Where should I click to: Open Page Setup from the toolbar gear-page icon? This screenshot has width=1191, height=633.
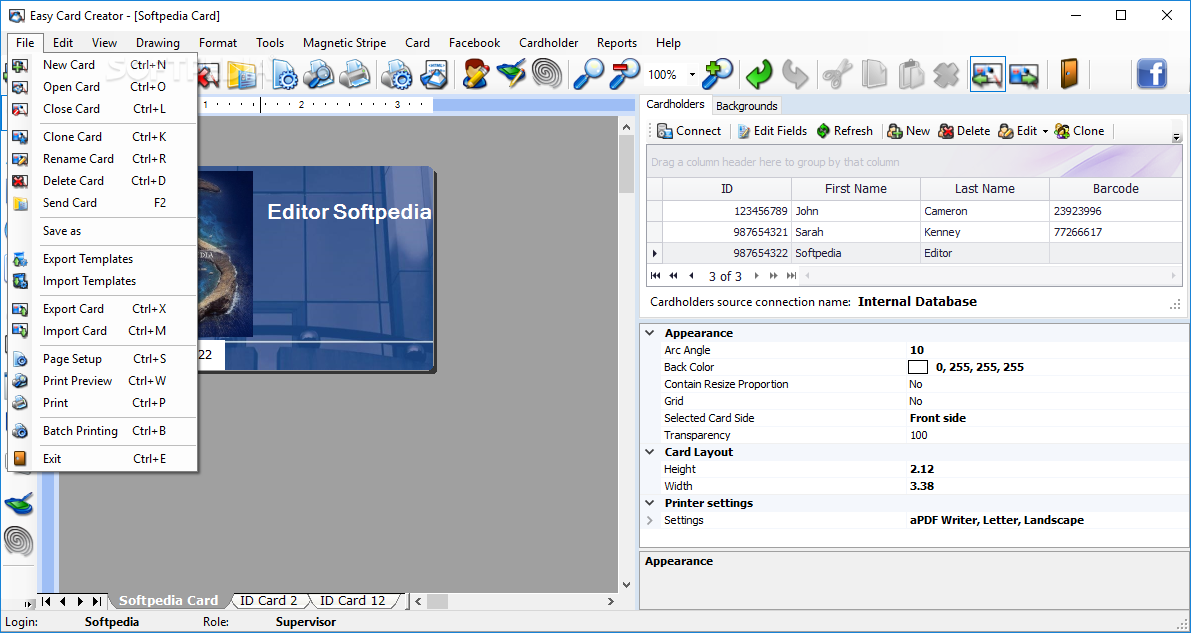285,74
